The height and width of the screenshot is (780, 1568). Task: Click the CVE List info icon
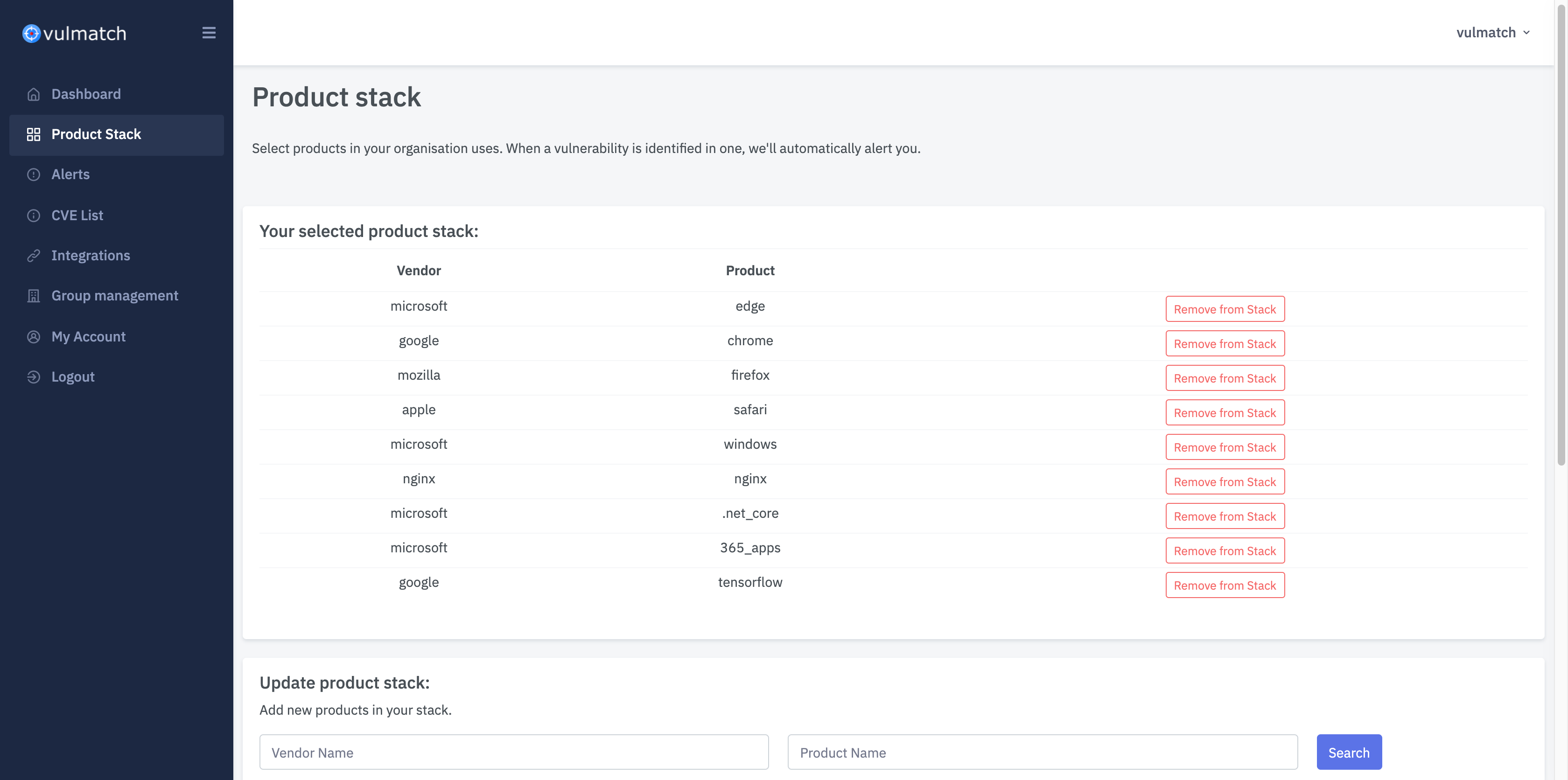(x=34, y=216)
